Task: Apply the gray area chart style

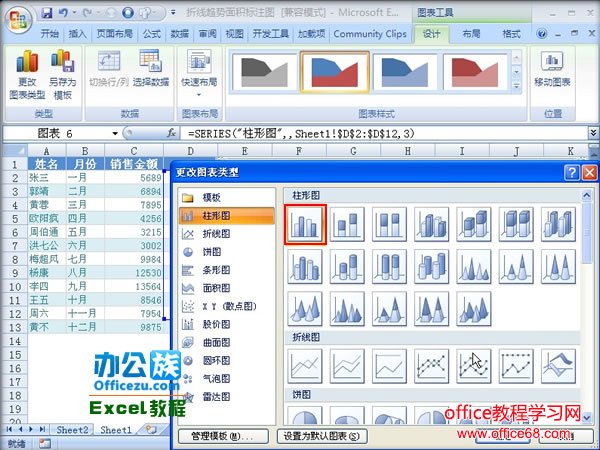Action: pyautogui.click(x=264, y=72)
